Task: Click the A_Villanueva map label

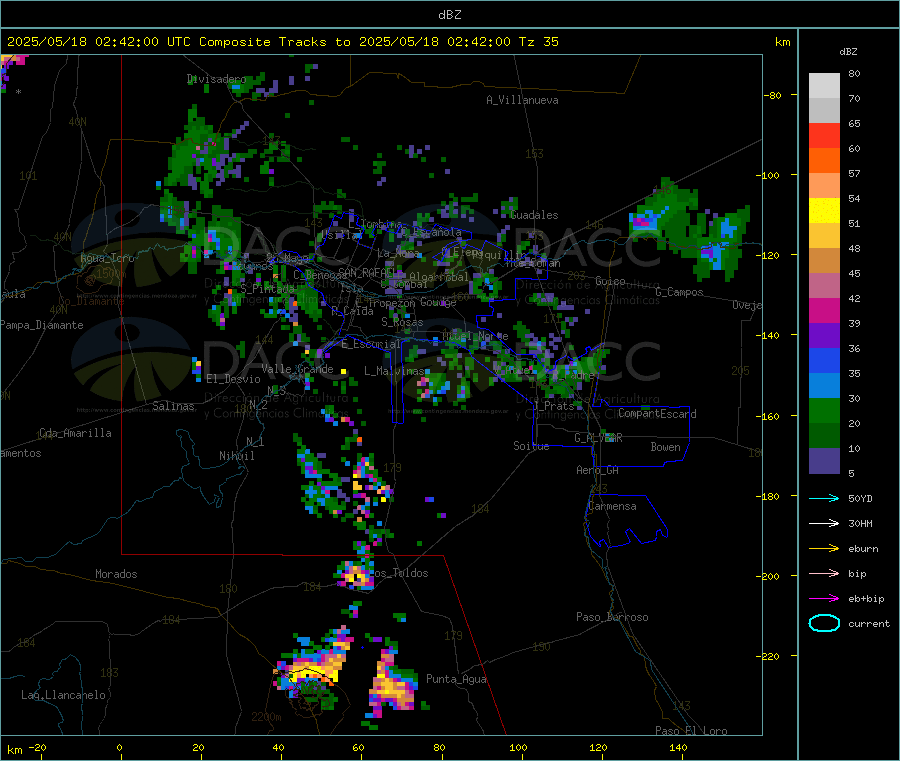Action: click(x=522, y=100)
